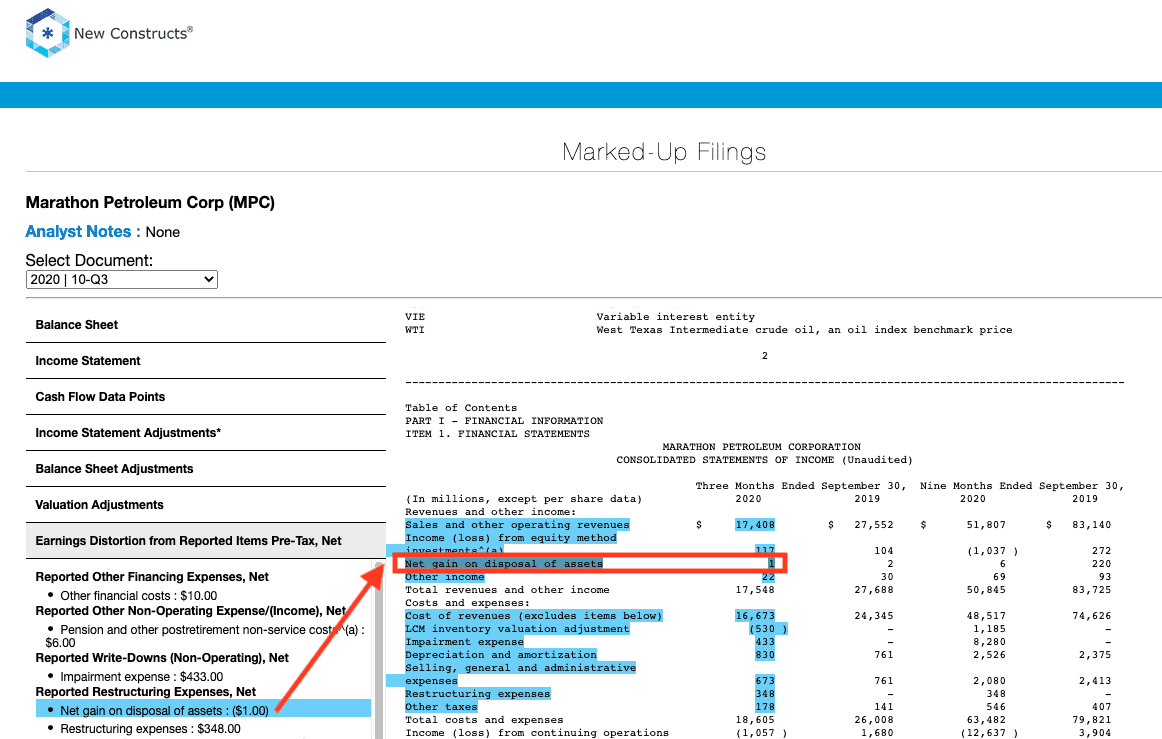Open Income Statement Adjustments* section
1162x739 pixels.
(x=206, y=433)
